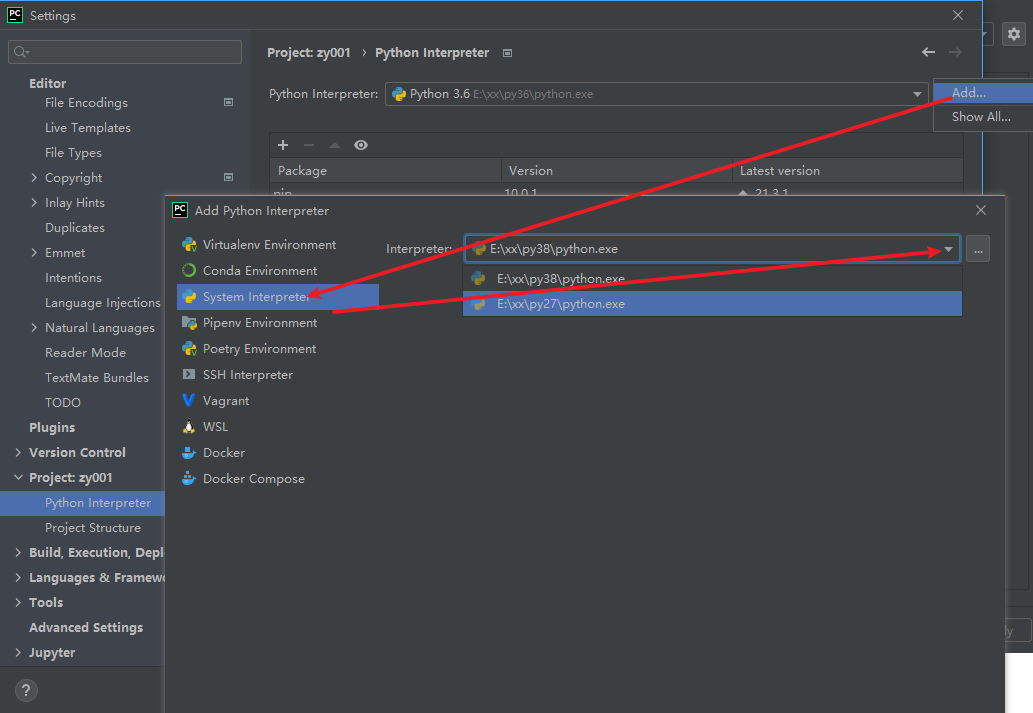Image resolution: width=1033 pixels, height=713 pixels.
Task: Select File Types in Editor section
Action: pyautogui.click(x=73, y=153)
